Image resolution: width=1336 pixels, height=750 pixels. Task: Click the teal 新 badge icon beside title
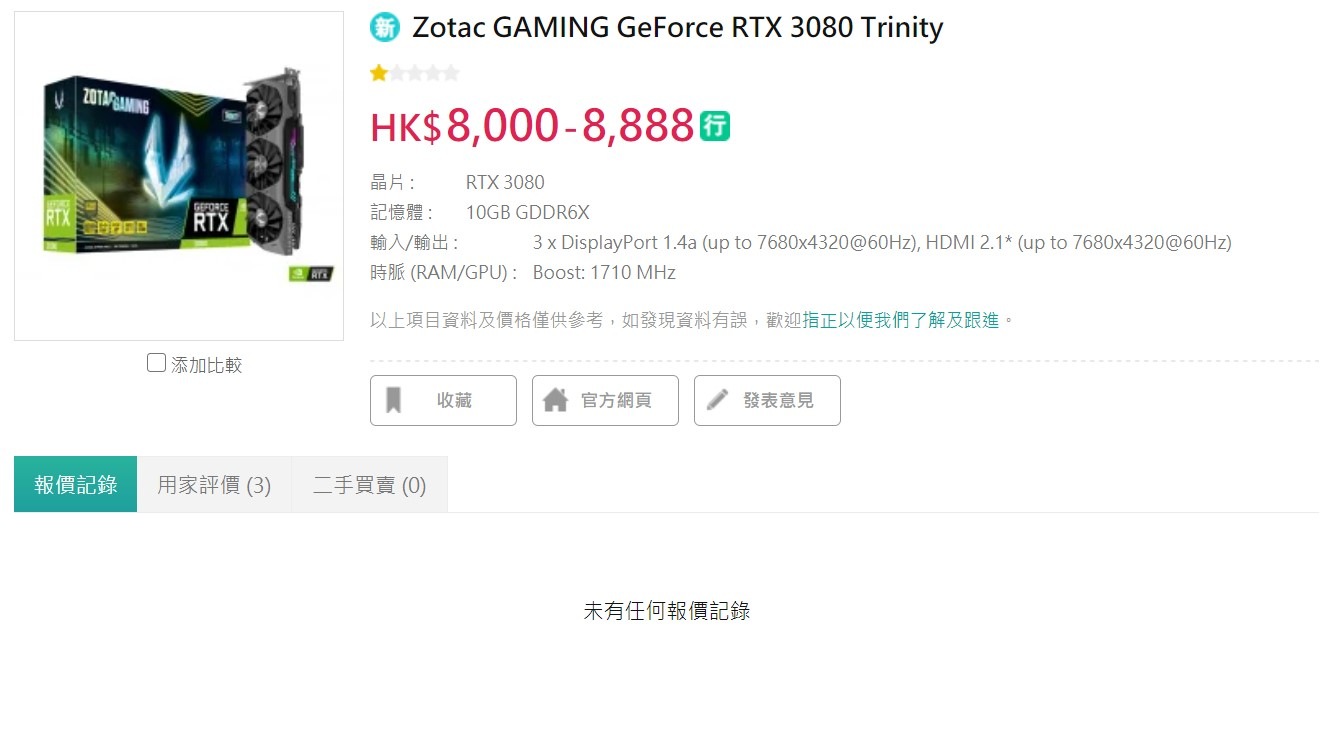(x=385, y=27)
